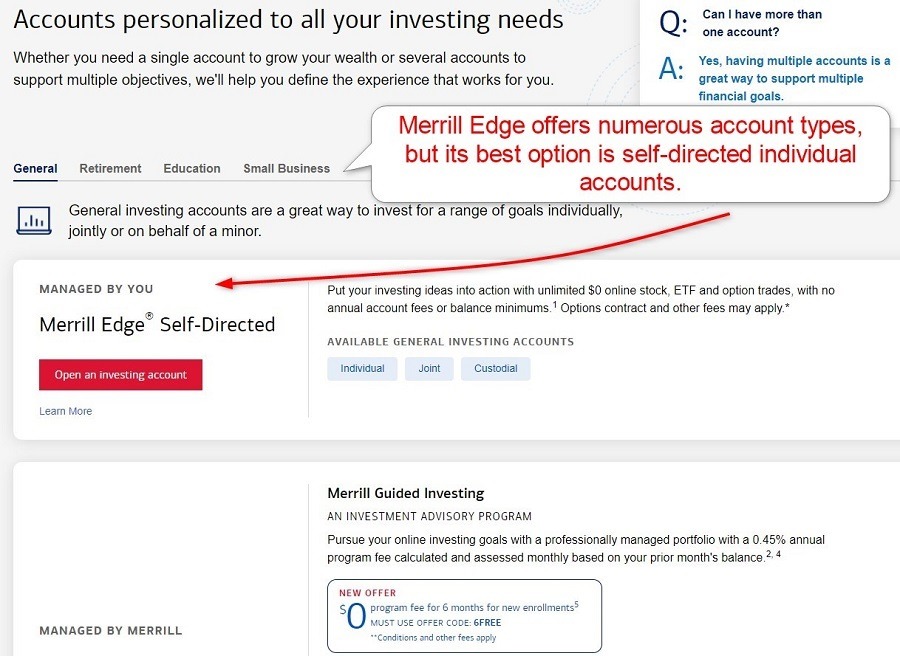Select the Individual account option
The height and width of the screenshot is (656, 900).
click(x=360, y=368)
